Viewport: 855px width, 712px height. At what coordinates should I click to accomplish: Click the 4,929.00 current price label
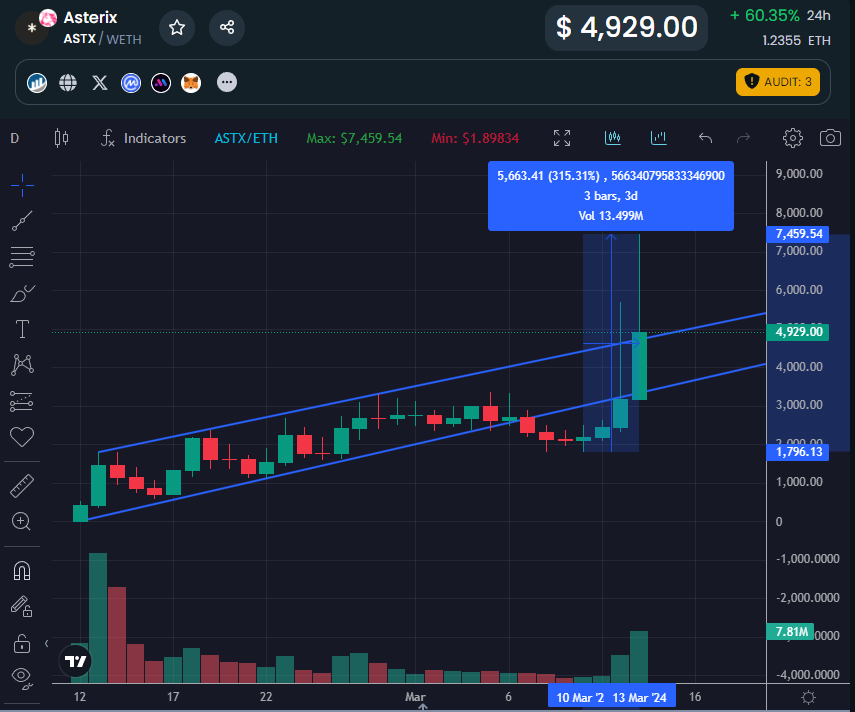pos(798,332)
